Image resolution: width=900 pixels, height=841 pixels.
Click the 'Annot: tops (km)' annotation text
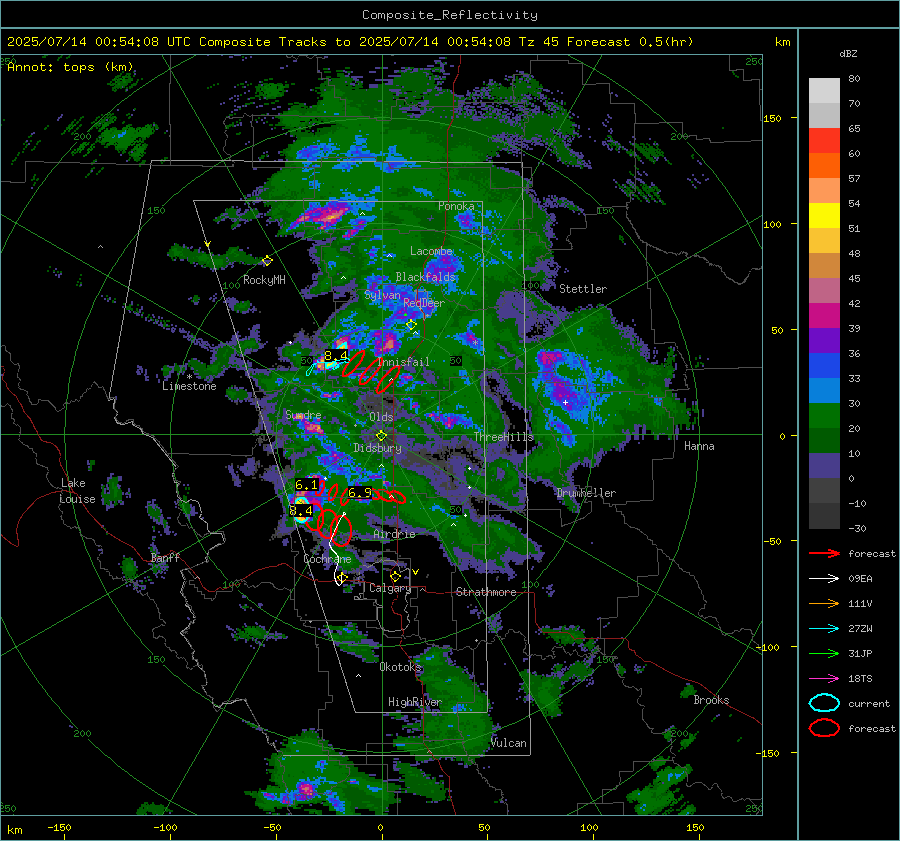pos(70,67)
